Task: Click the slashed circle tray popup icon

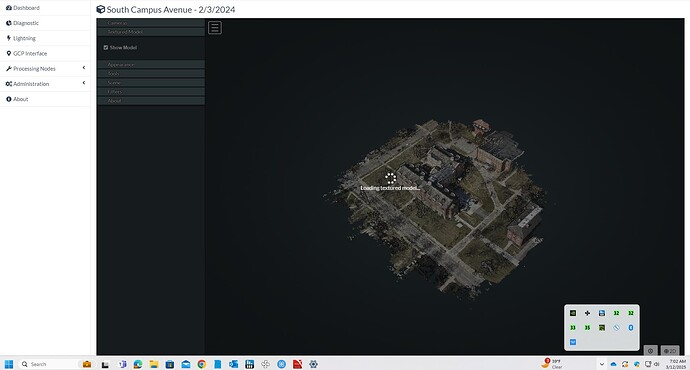Action: point(616,328)
